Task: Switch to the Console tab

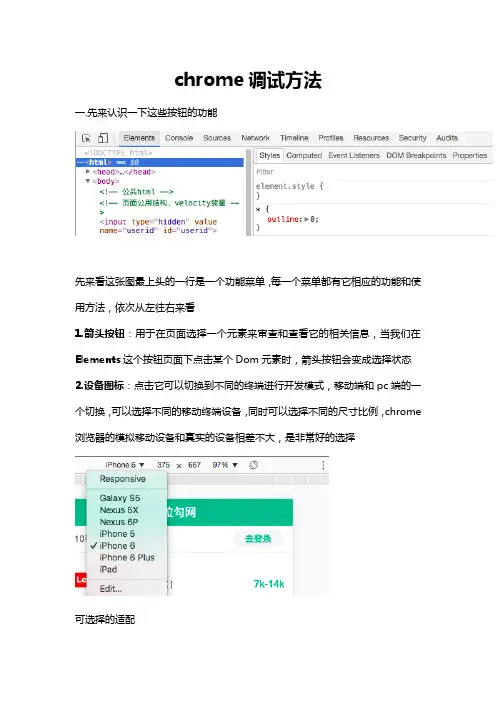Action: [x=179, y=138]
